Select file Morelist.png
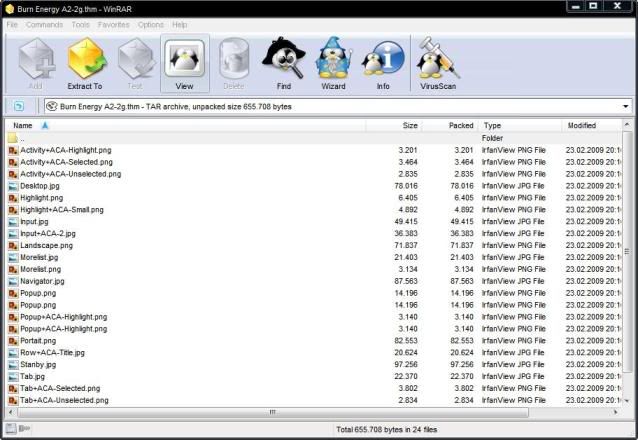638x440 pixels. point(41,269)
